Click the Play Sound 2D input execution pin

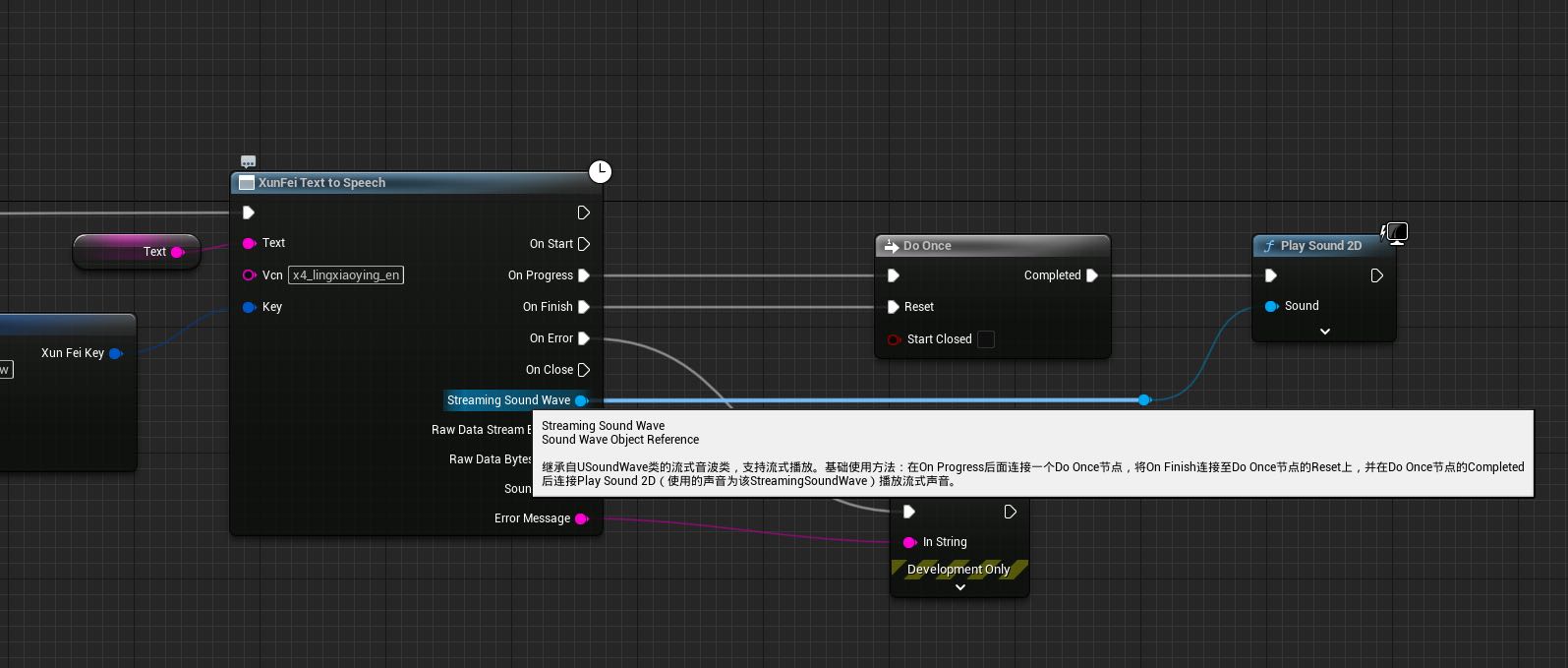point(1271,275)
